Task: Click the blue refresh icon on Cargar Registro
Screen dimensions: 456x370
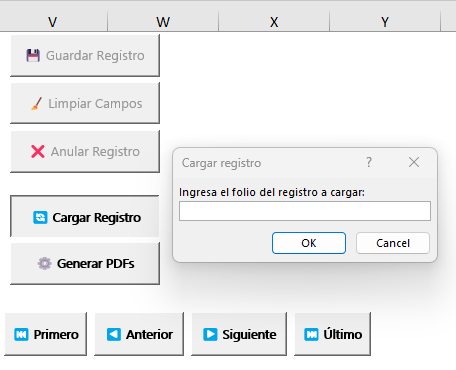Action: coord(40,217)
